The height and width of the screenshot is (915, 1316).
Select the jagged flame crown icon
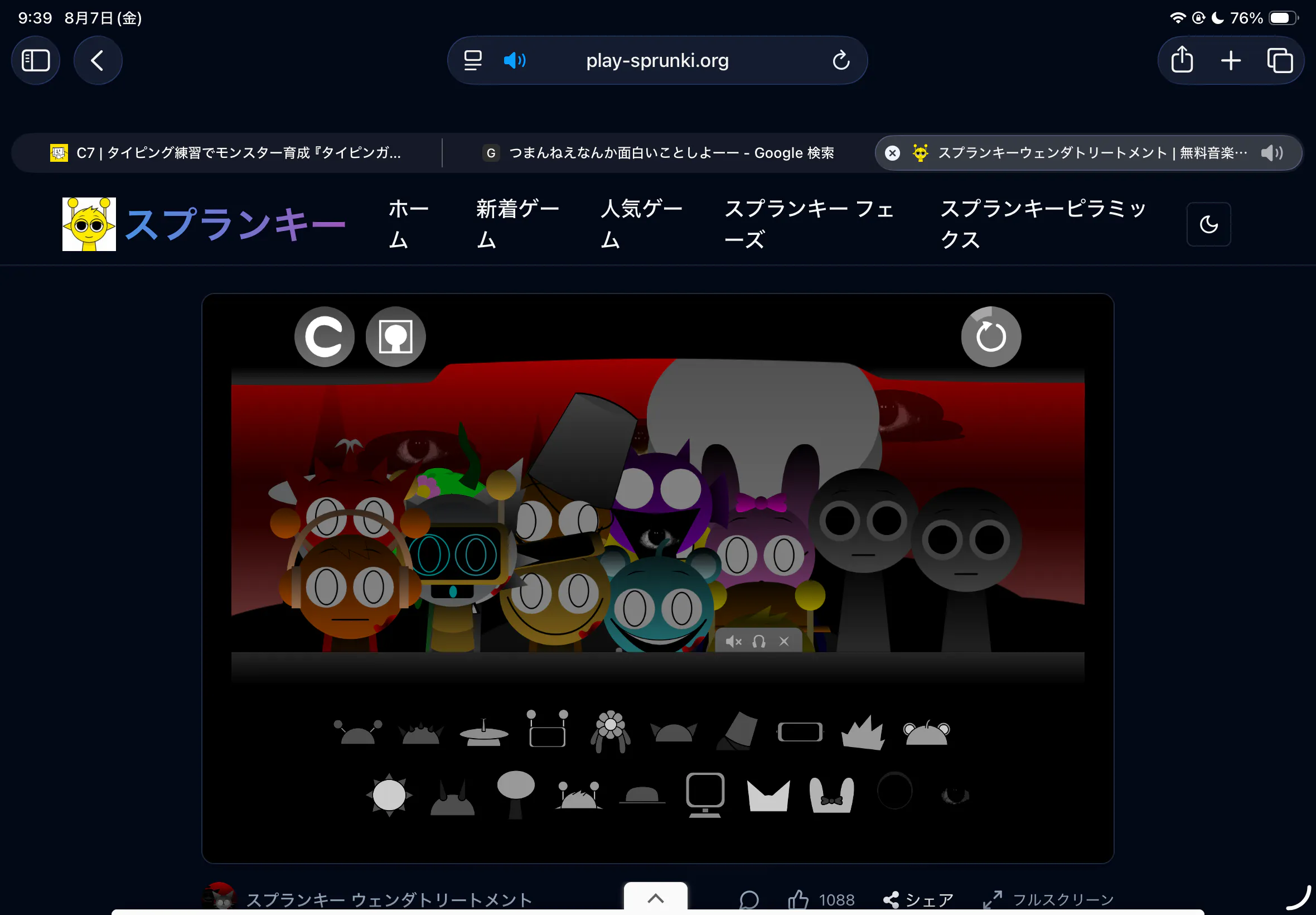863,732
